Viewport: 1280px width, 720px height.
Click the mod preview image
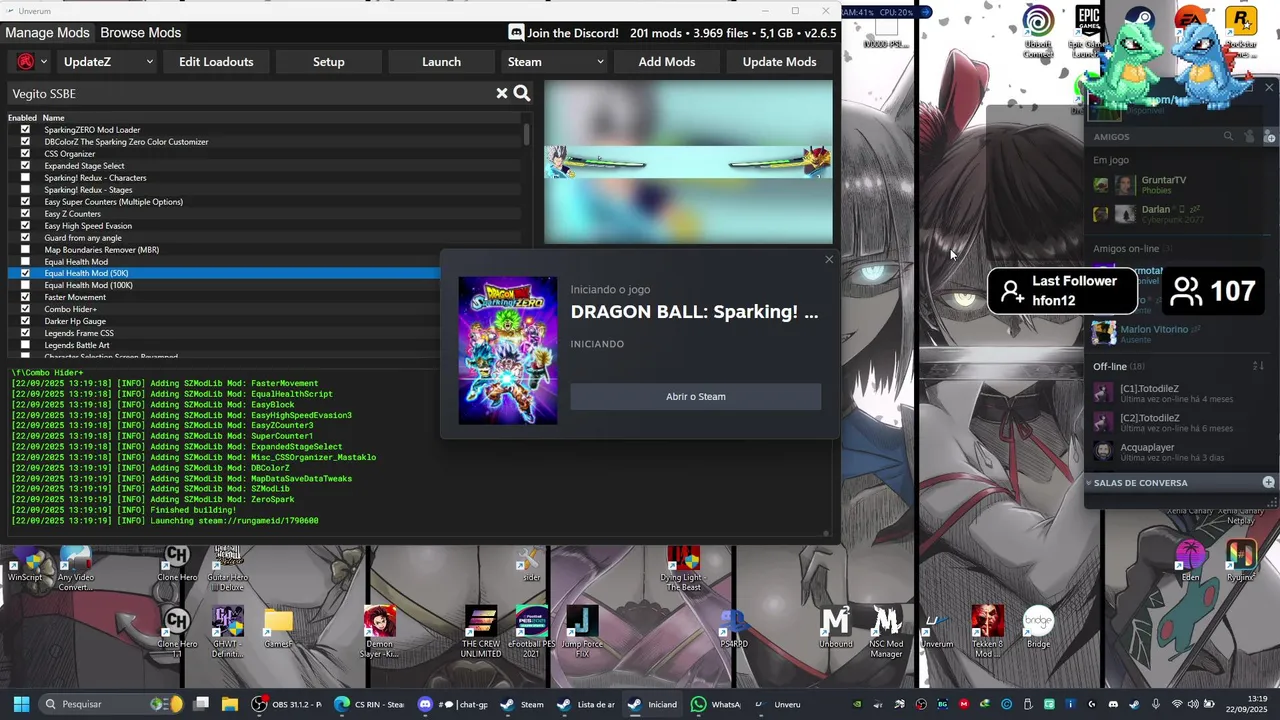[688, 162]
